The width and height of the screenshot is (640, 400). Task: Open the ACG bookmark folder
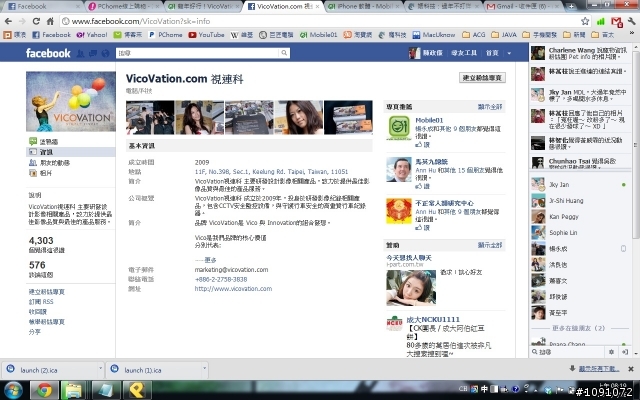(475, 35)
